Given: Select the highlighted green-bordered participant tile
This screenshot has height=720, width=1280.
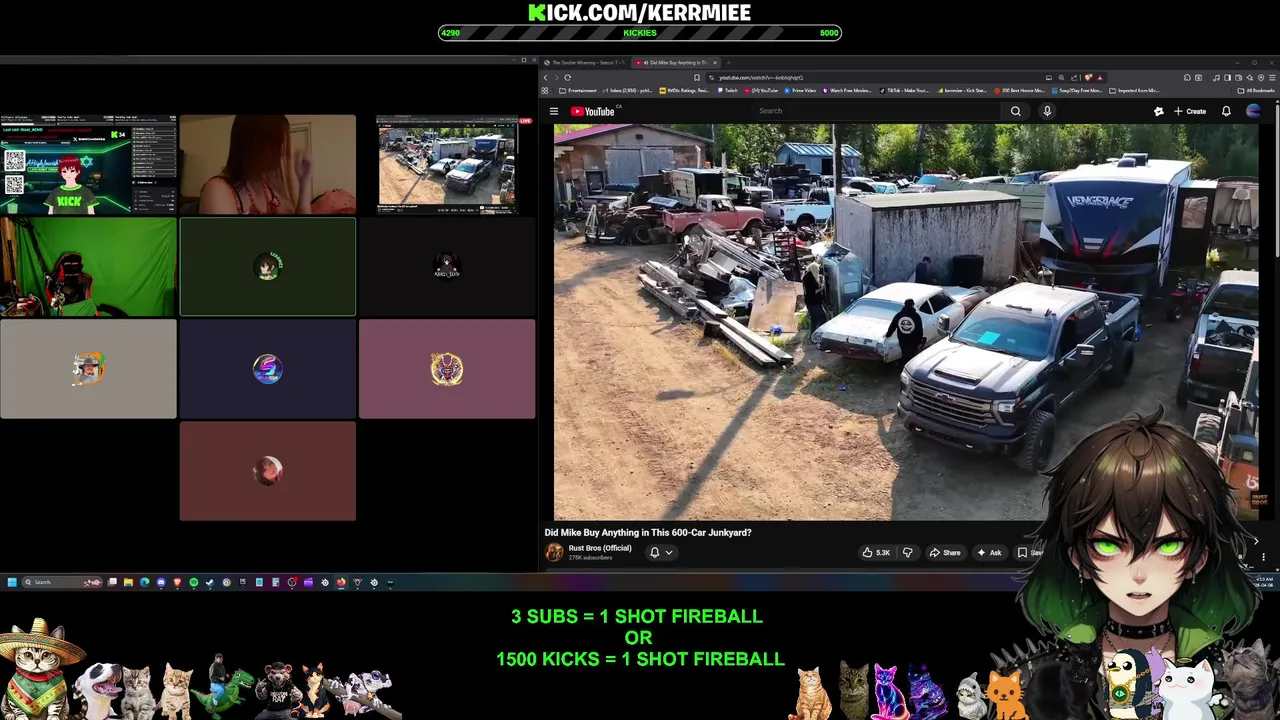Looking at the screenshot, I should (268, 267).
